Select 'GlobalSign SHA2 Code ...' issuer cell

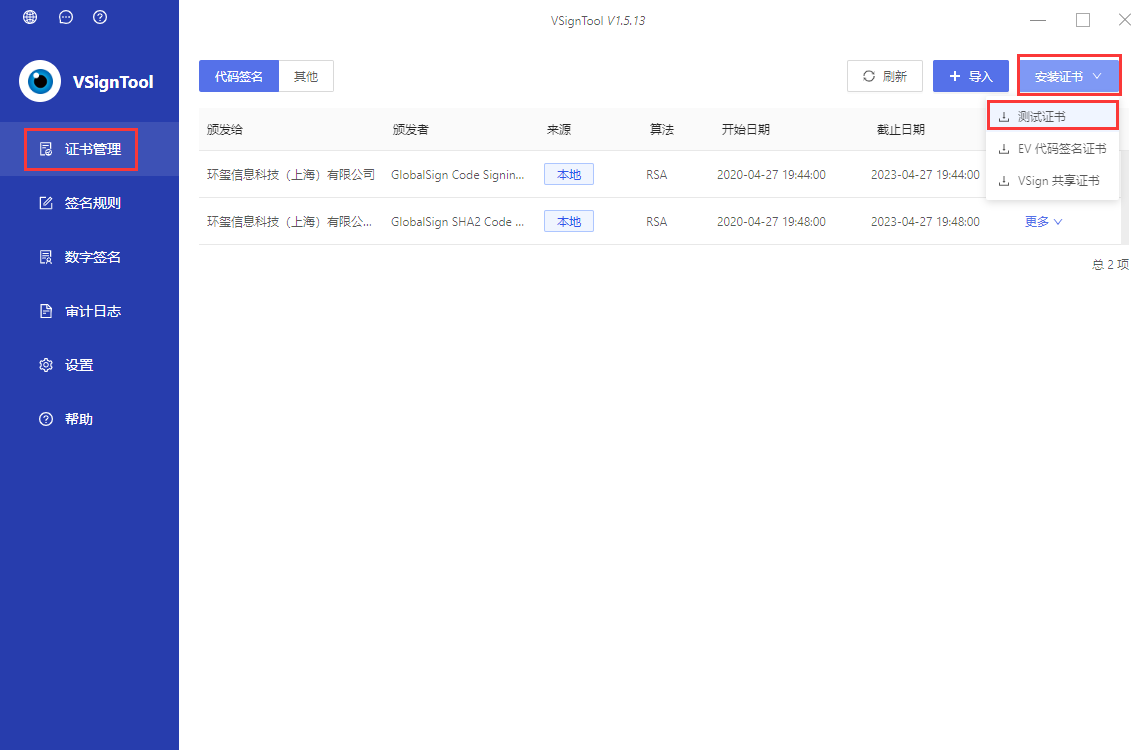tap(458, 222)
